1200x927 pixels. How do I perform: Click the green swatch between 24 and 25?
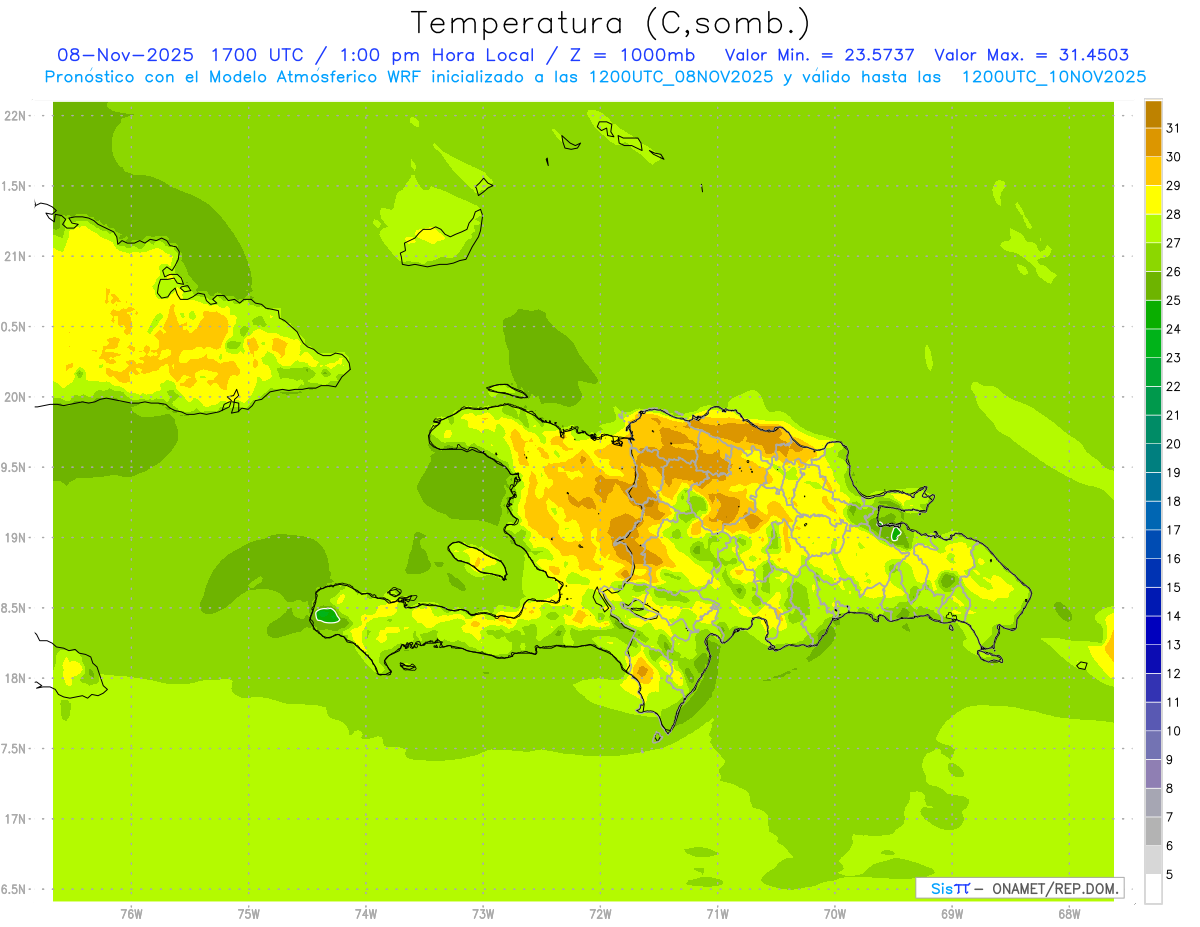pyautogui.click(x=1153, y=314)
